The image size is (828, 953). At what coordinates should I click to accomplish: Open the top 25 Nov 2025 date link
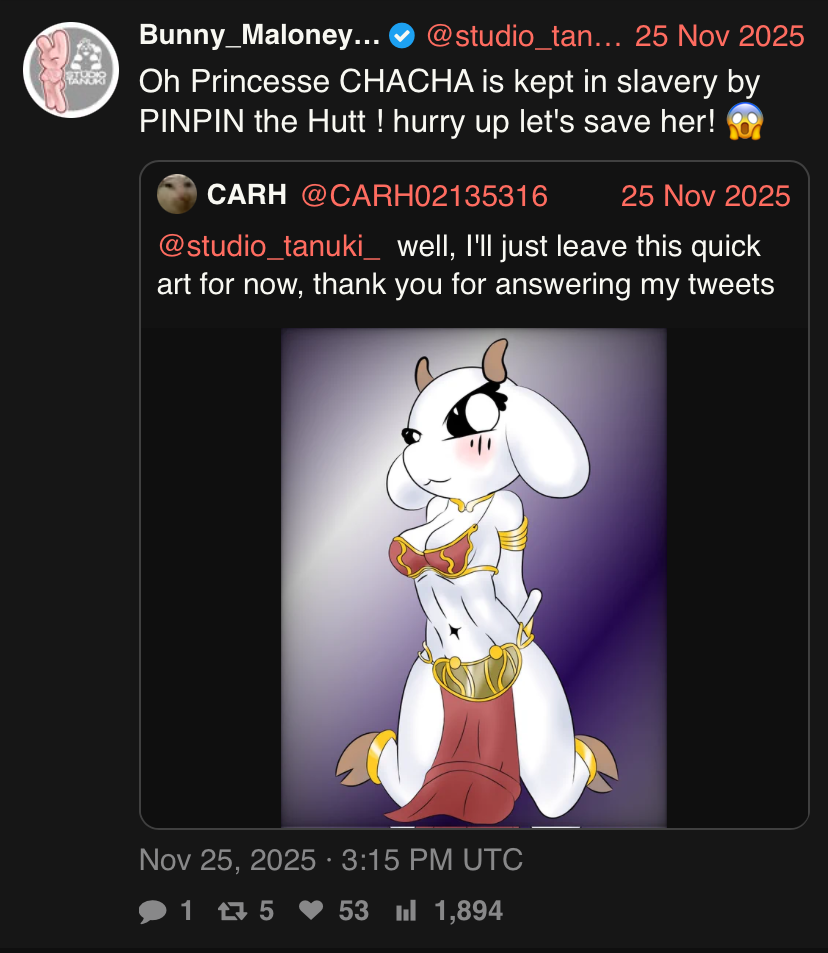[x=719, y=36]
